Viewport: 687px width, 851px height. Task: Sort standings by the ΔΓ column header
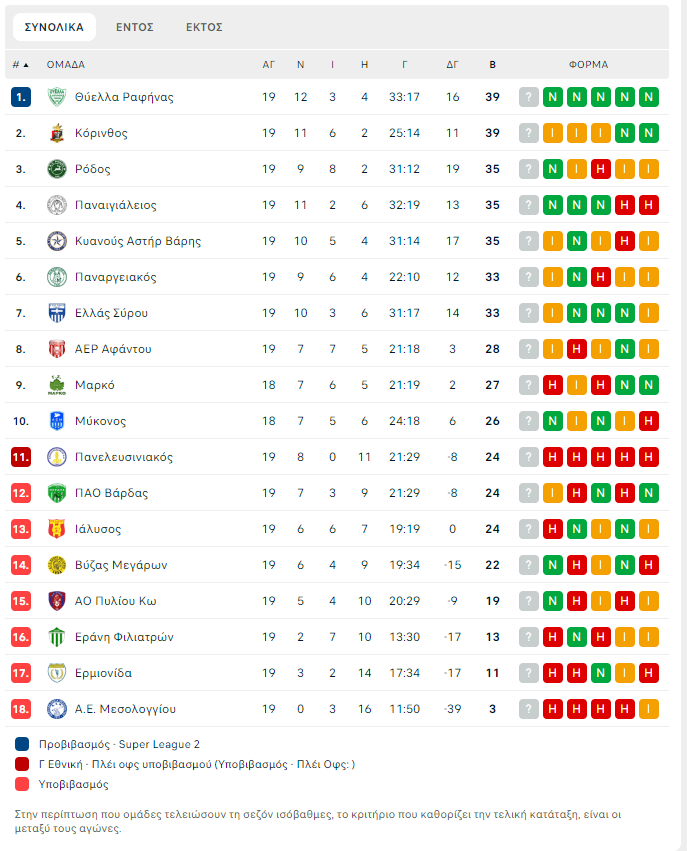[x=452, y=65]
